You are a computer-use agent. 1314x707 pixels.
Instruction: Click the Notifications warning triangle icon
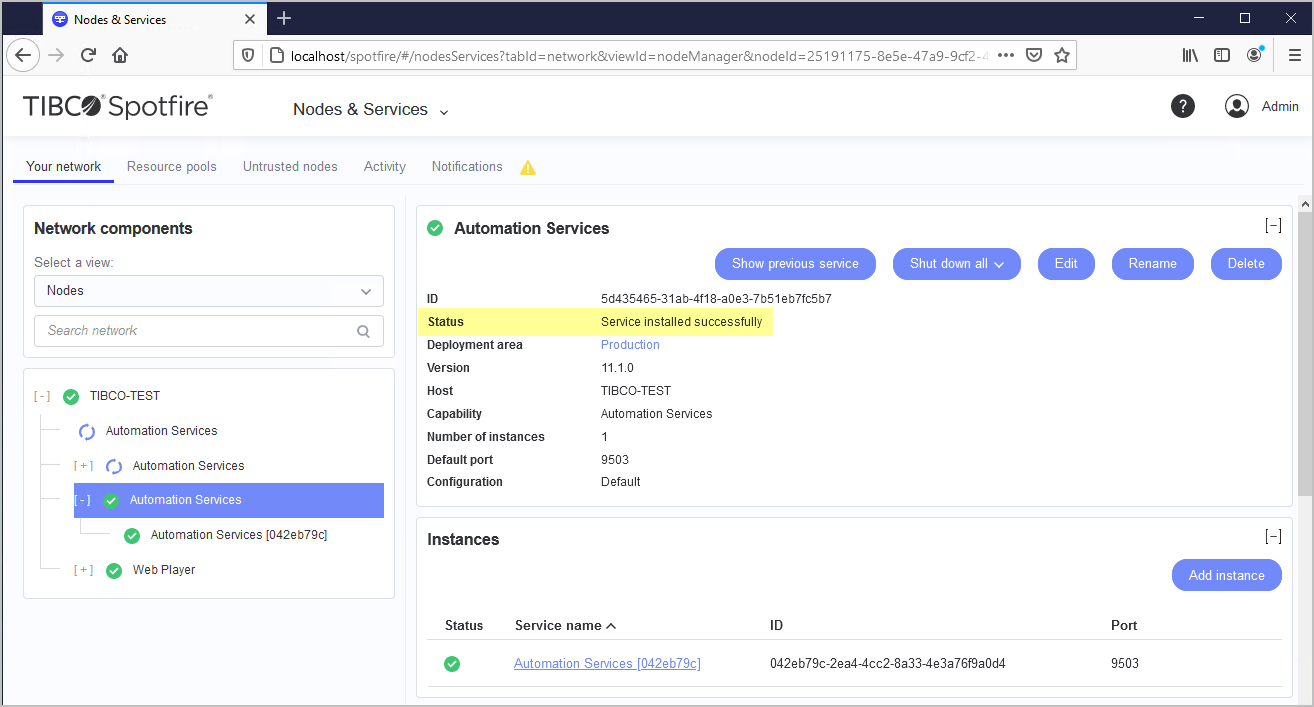[x=528, y=167]
